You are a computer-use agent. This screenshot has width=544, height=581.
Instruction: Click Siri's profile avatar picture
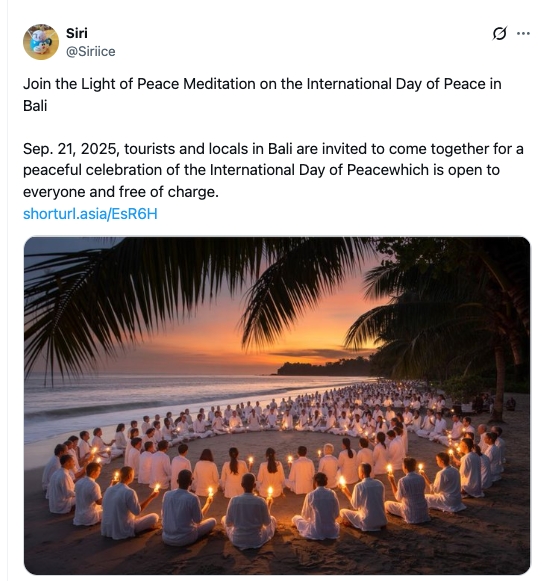tap(41, 42)
